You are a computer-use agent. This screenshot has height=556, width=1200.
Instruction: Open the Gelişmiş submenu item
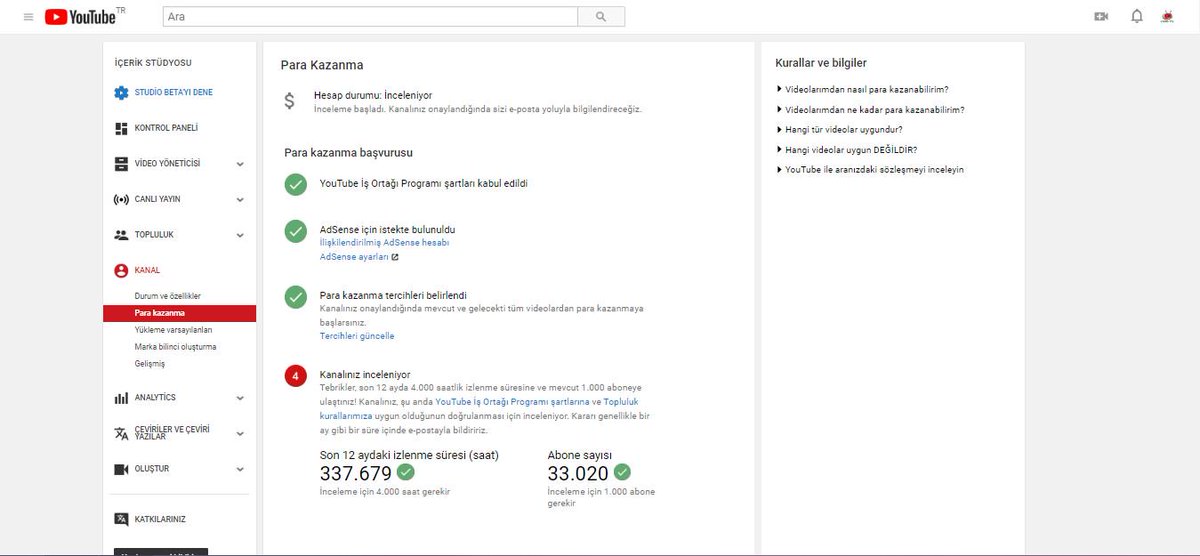(x=150, y=364)
